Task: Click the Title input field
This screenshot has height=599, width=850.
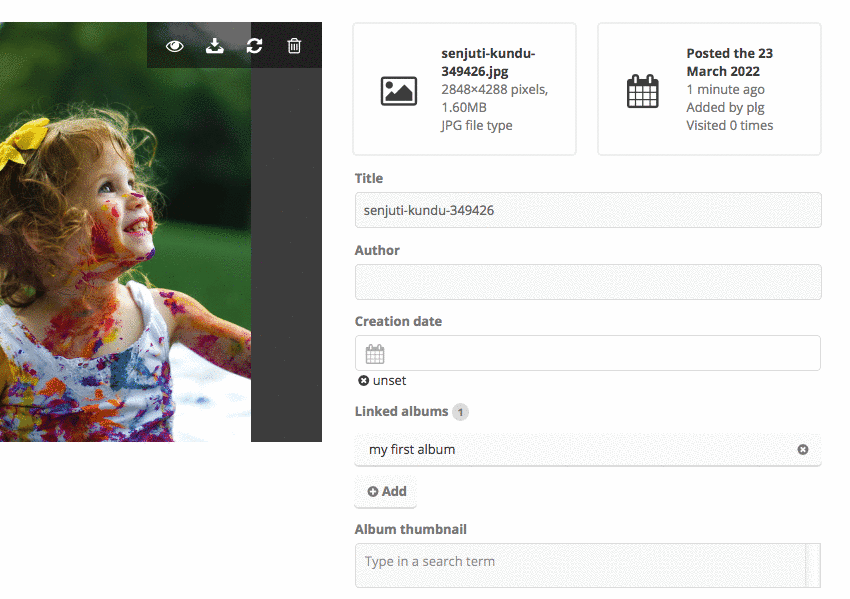Action: [x=588, y=210]
